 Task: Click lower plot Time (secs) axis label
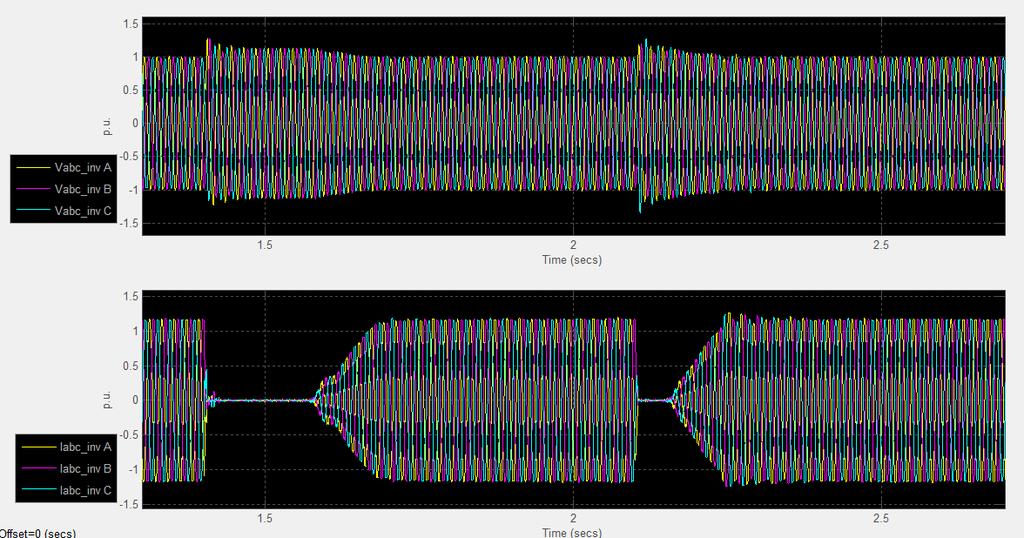572,533
